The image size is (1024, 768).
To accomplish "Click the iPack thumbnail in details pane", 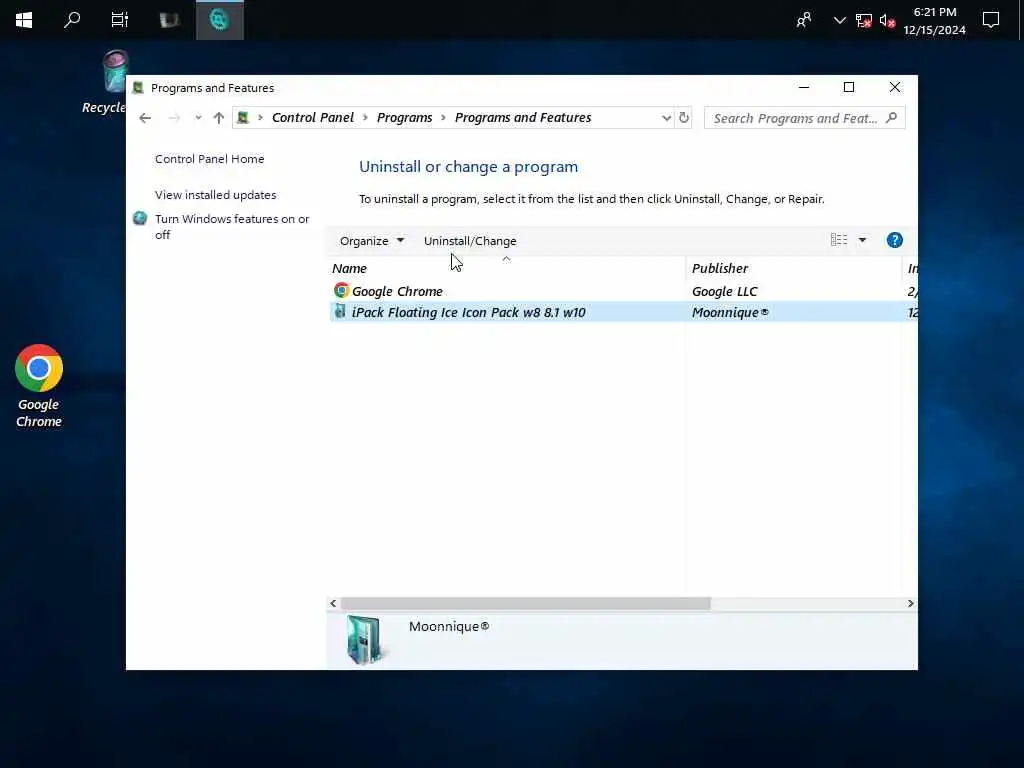I will (x=364, y=639).
